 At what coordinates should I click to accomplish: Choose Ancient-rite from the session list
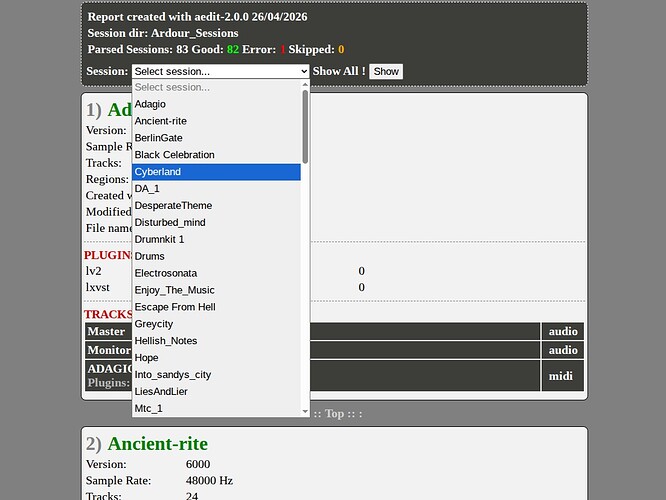216,121
